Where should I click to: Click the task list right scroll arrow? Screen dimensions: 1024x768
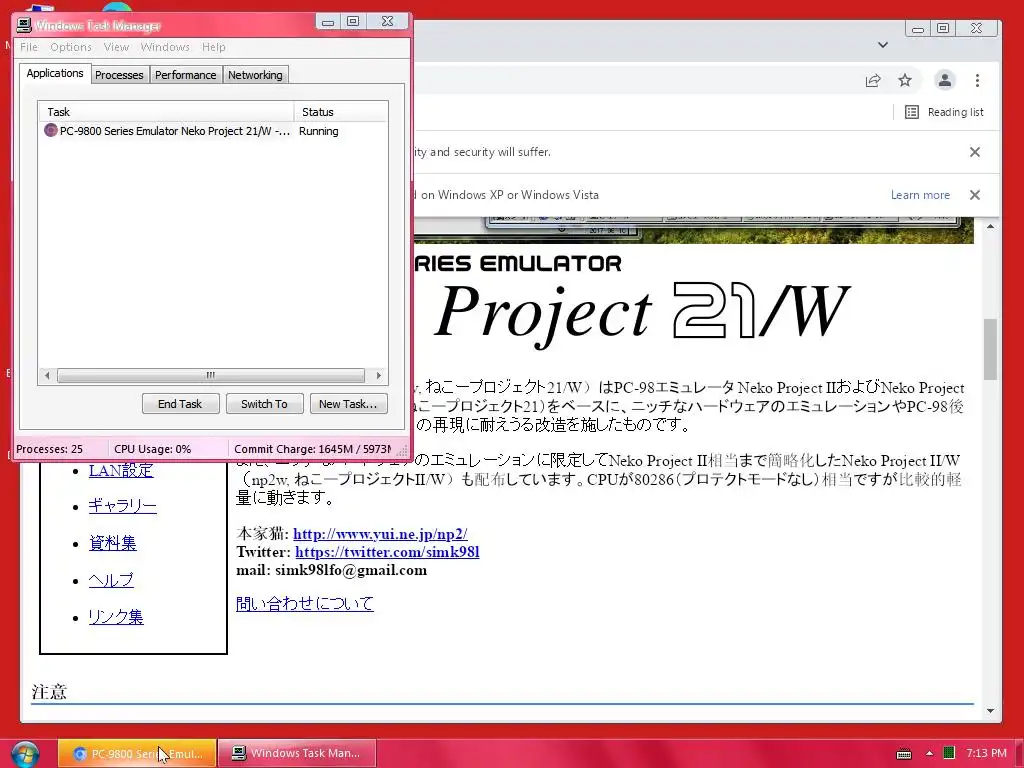[379, 376]
